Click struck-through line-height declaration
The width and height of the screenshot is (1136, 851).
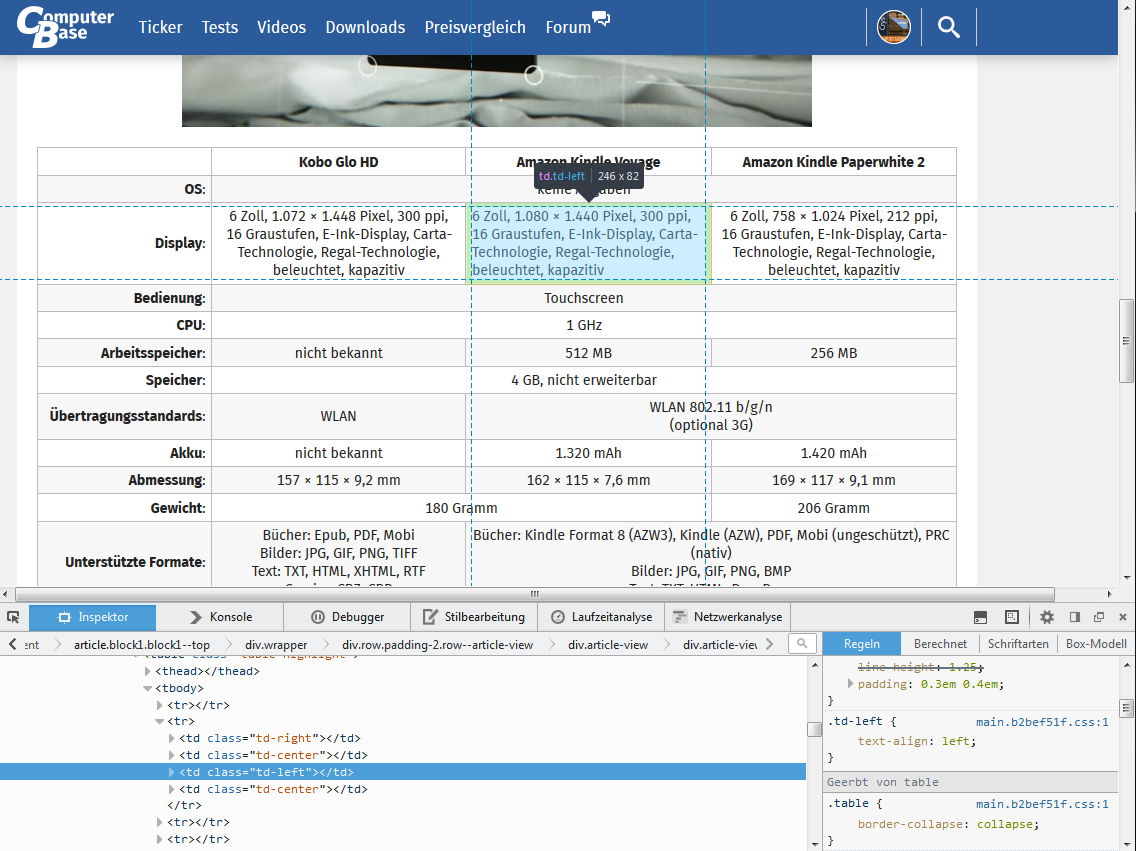pyautogui.click(x=921, y=666)
